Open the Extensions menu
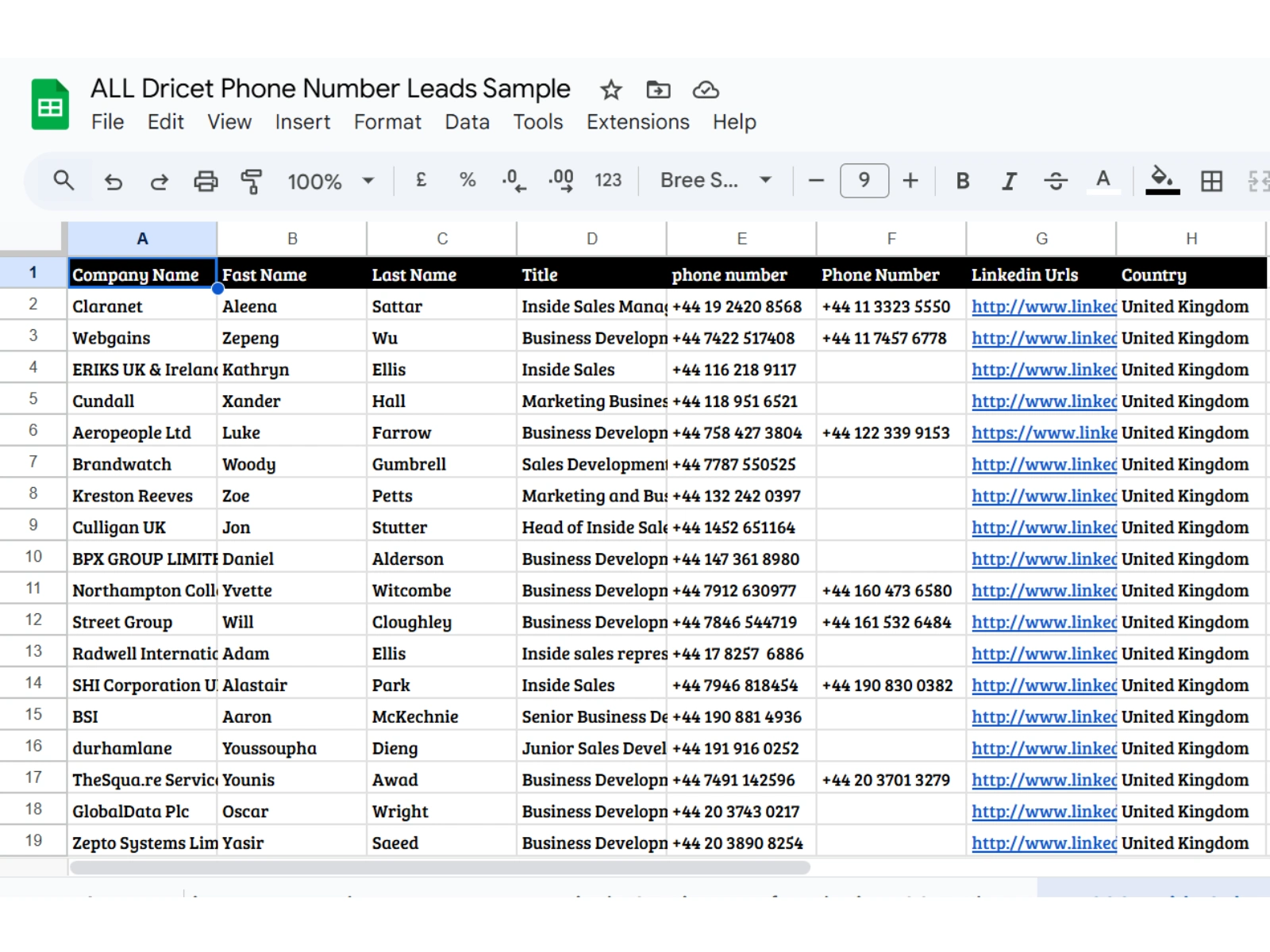 tap(637, 122)
